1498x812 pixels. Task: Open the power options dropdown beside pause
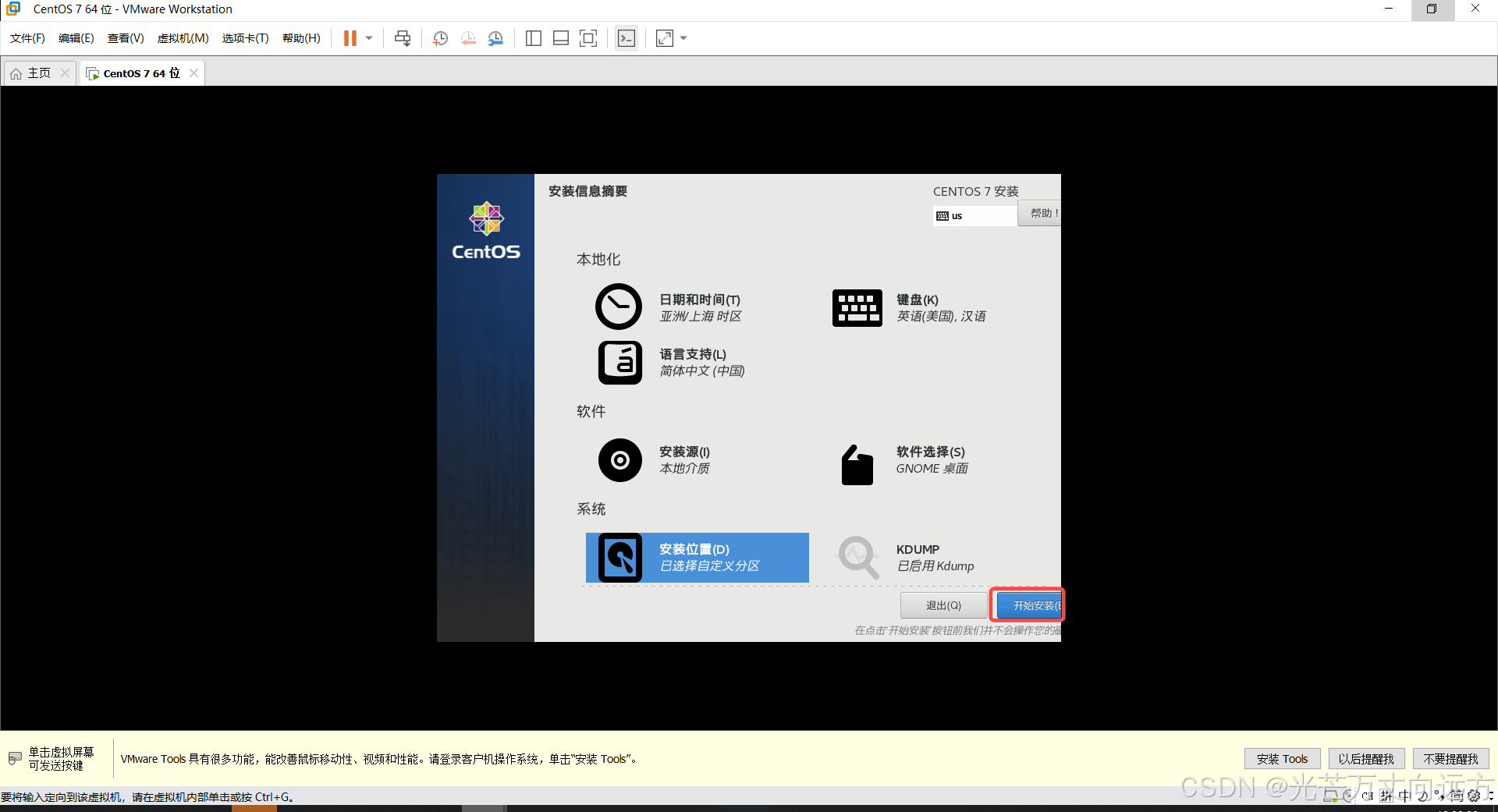click(369, 38)
